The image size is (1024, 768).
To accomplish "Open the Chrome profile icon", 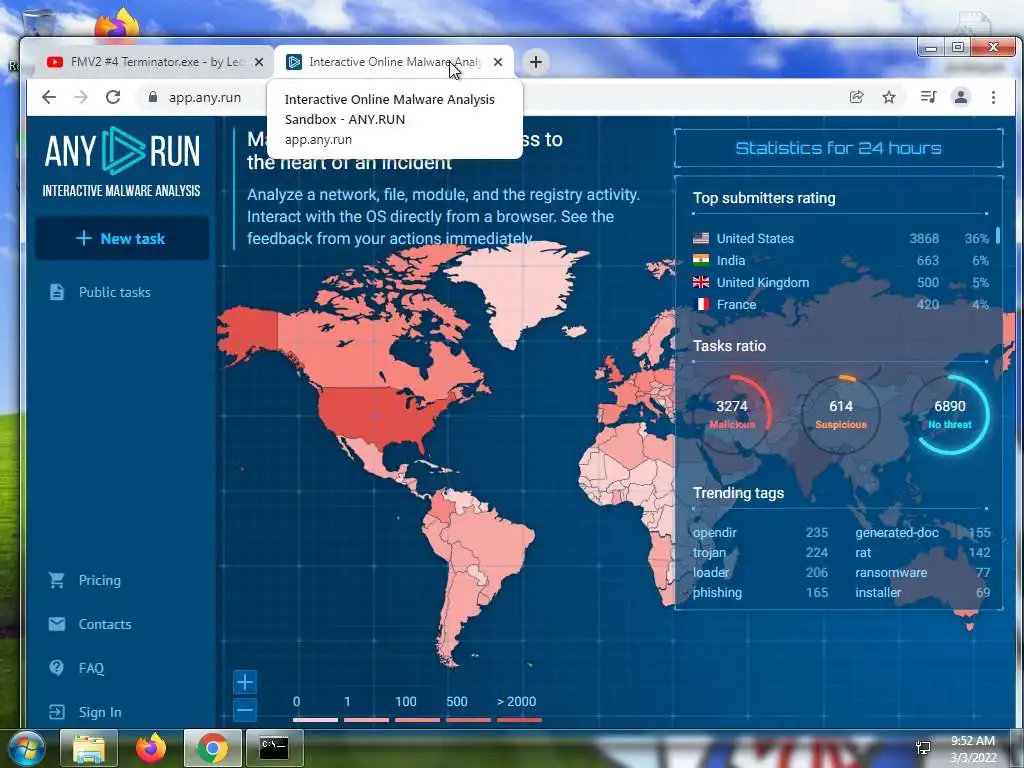I will tap(961, 97).
